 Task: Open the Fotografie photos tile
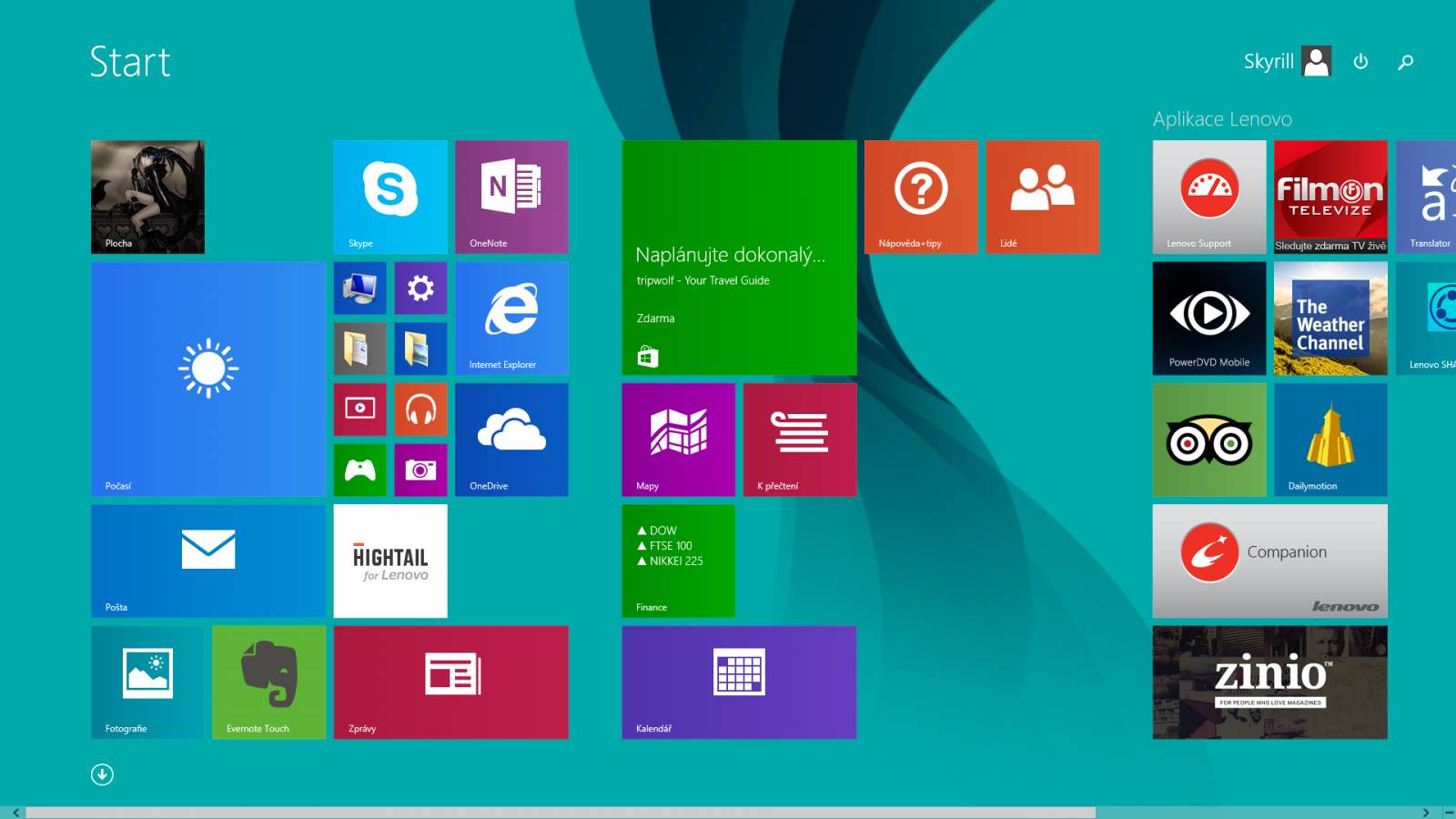click(147, 682)
